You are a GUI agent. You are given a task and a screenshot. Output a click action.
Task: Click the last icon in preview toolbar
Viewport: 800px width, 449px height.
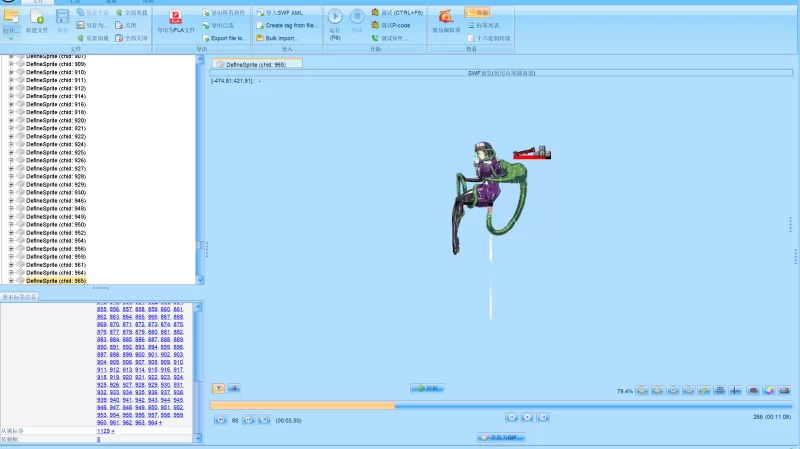(x=784, y=391)
